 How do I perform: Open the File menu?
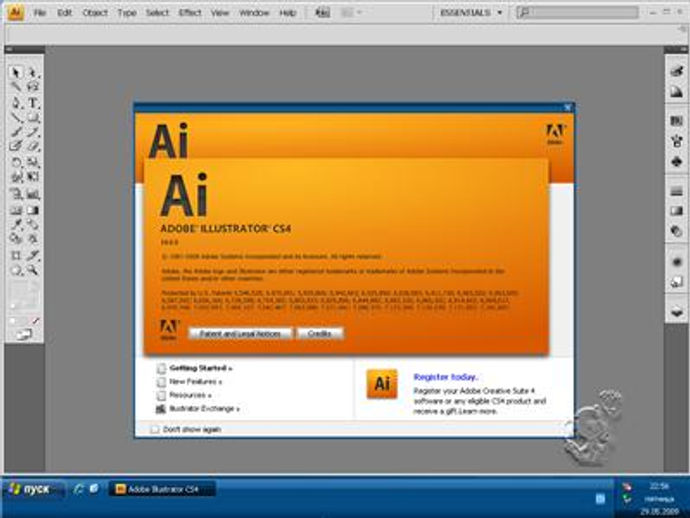pyautogui.click(x=40, y=13)
